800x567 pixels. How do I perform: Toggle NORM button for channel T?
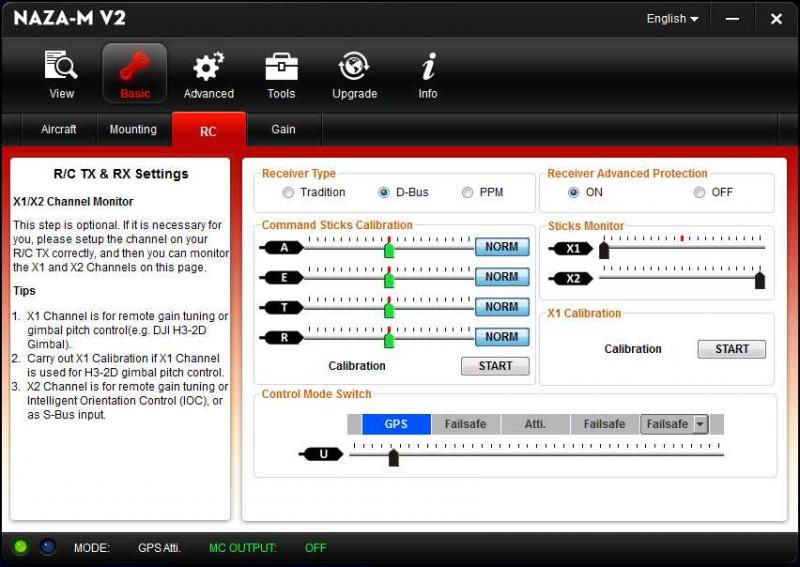pyautogui.click(x=502, y=307)
